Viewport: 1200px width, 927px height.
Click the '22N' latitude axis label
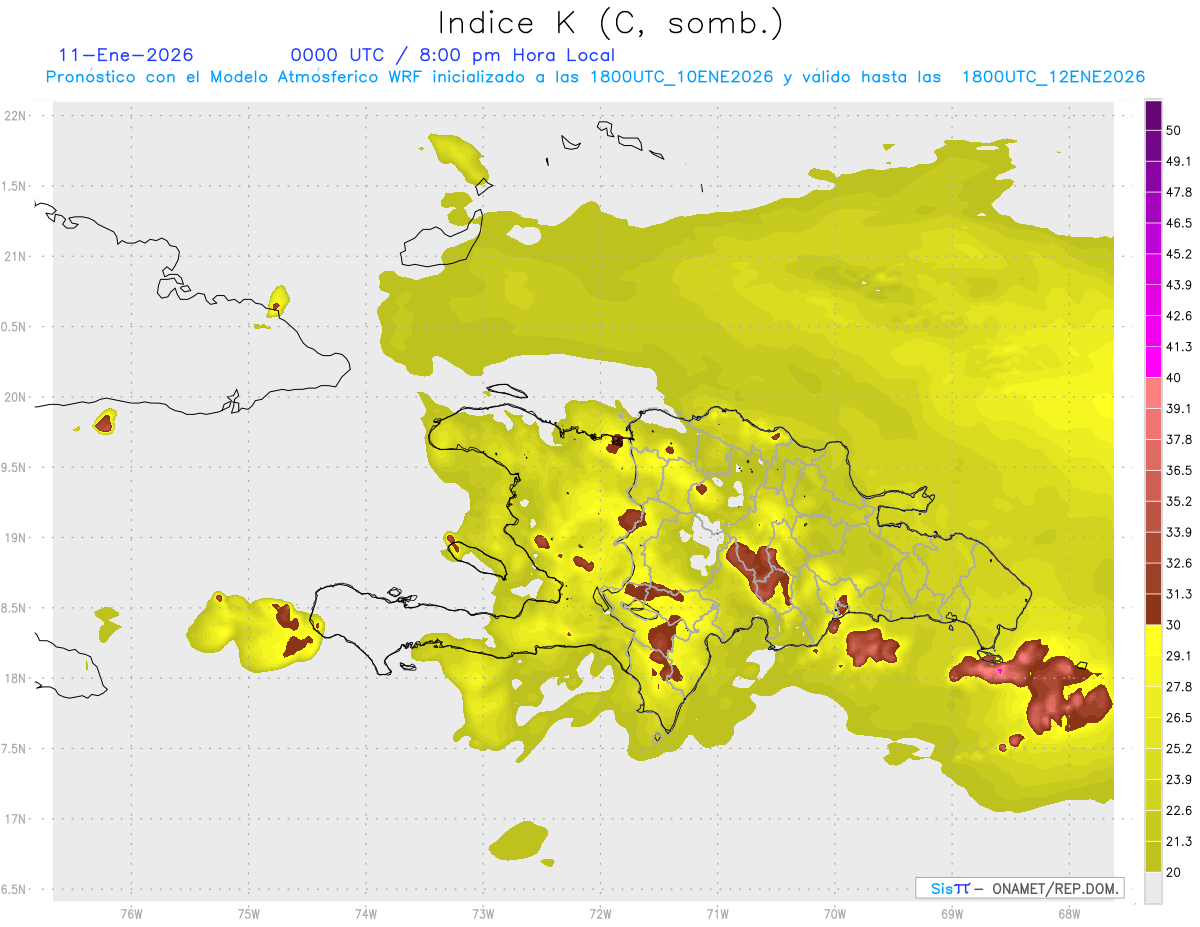15,116
